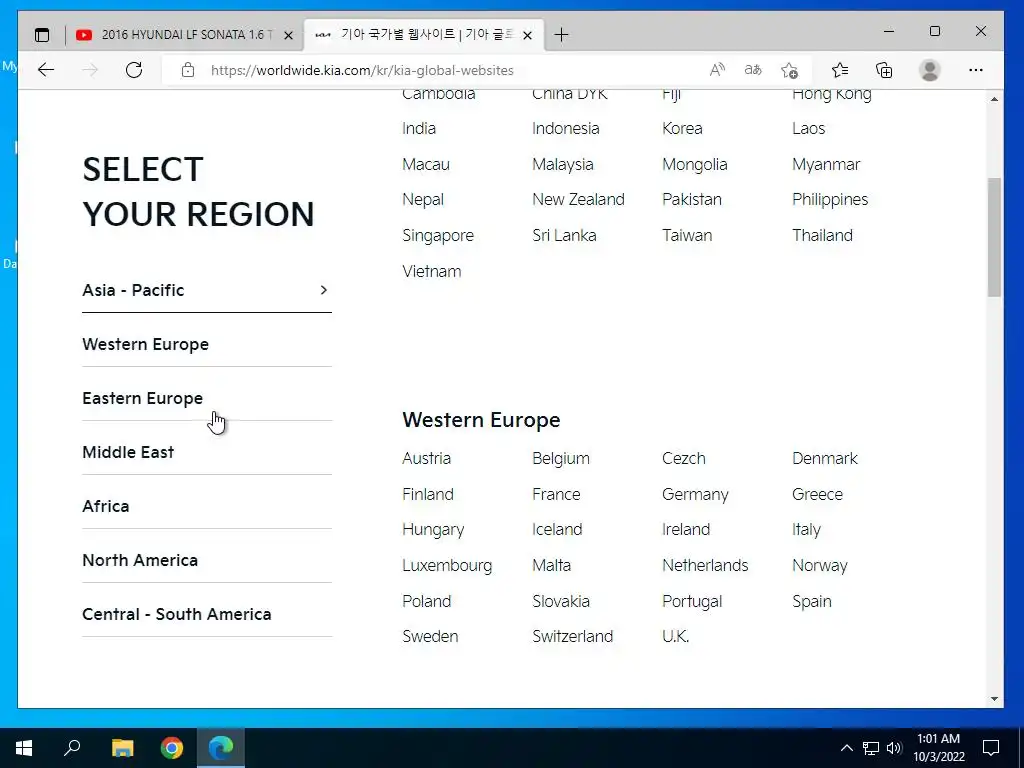View site information lock icon
The height and width of the screenshot is (768, 1024).
click(x=188, y=70)
